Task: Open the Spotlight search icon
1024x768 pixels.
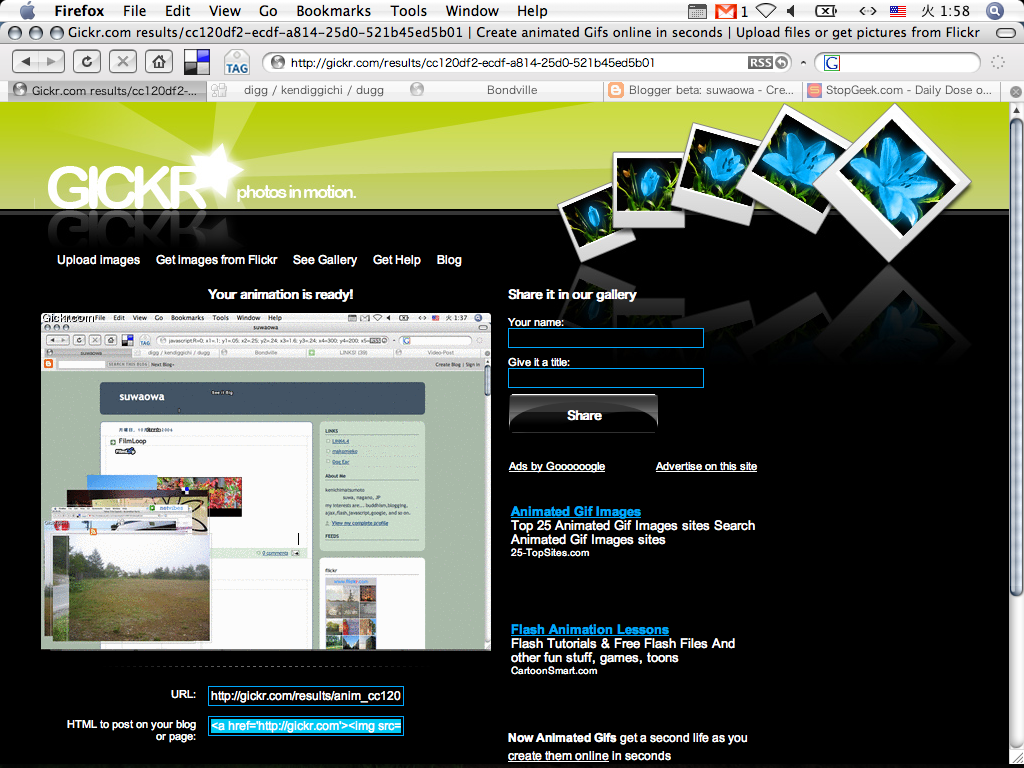Action: pyautogui.click(x=995, y=11)
